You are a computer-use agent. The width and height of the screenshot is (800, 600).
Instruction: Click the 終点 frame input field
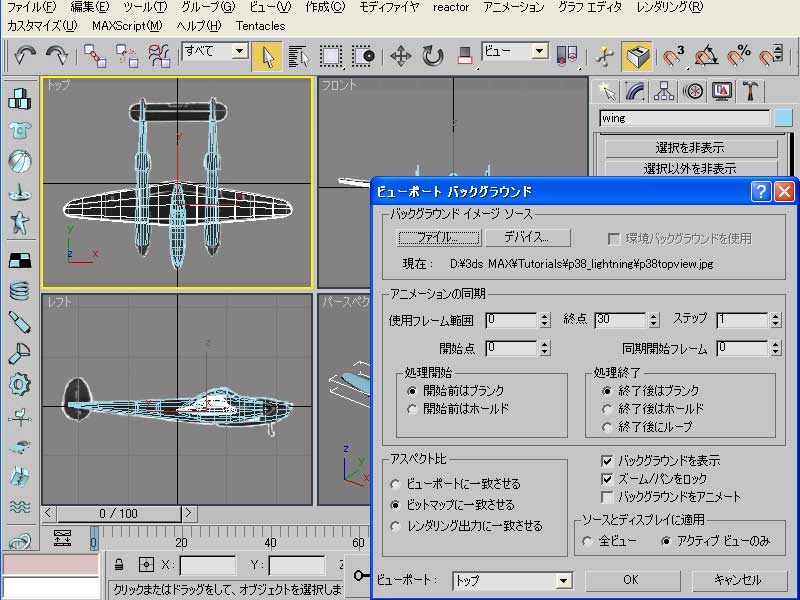point(618,320)
